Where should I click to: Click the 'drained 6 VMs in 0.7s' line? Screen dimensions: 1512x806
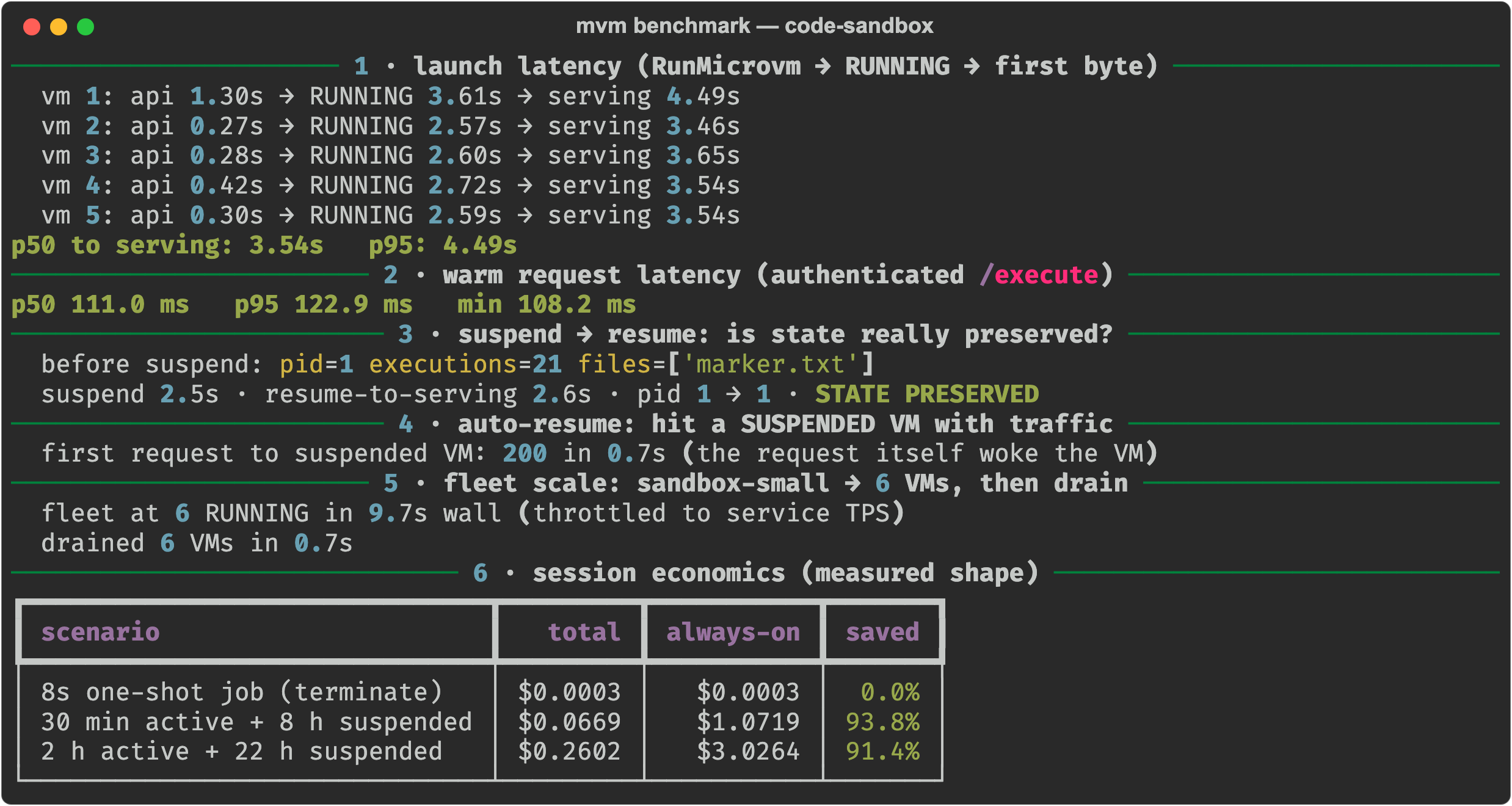point(197,543)
